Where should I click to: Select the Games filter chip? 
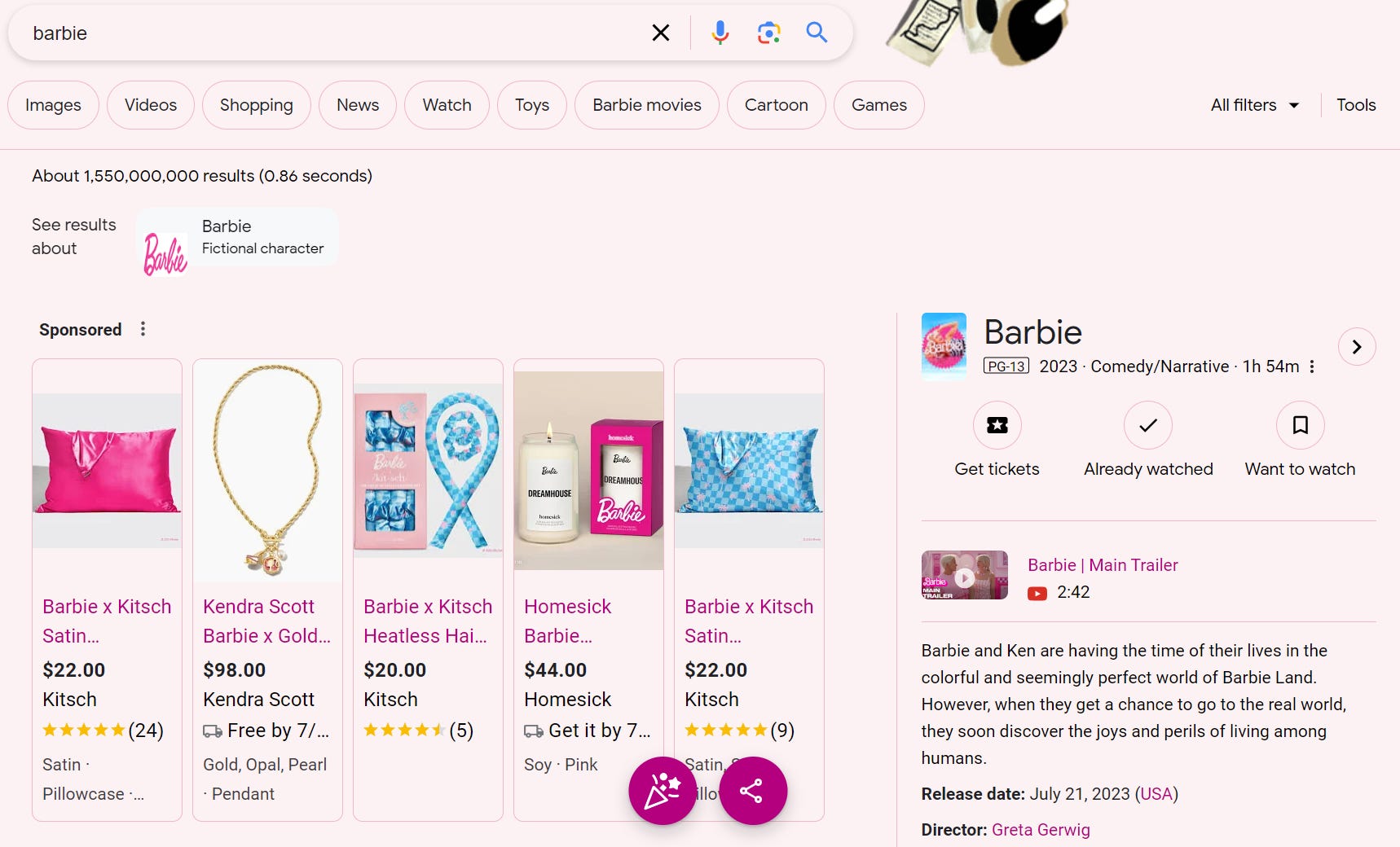[879, 105]
